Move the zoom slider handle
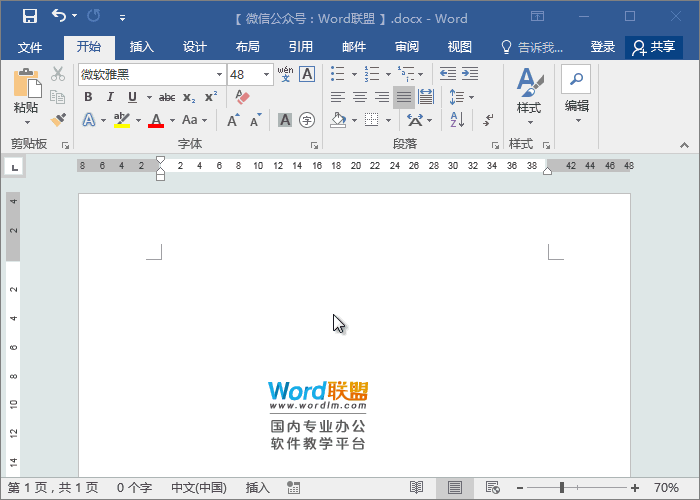700x500 pixels. [562, 488]
